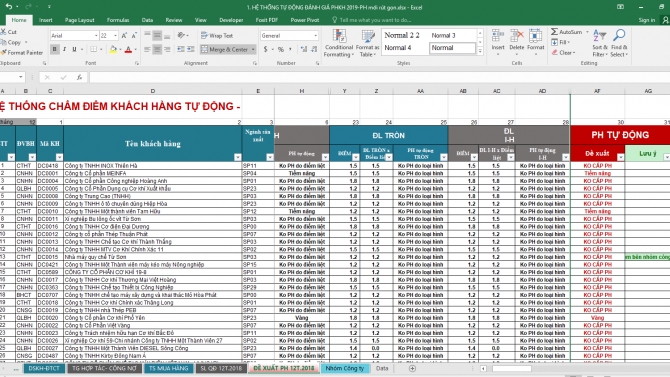Open Merge & Center dropdown arrow
Image resolution: width=670 pixels, height=377 pixels.
click(253, 50)
